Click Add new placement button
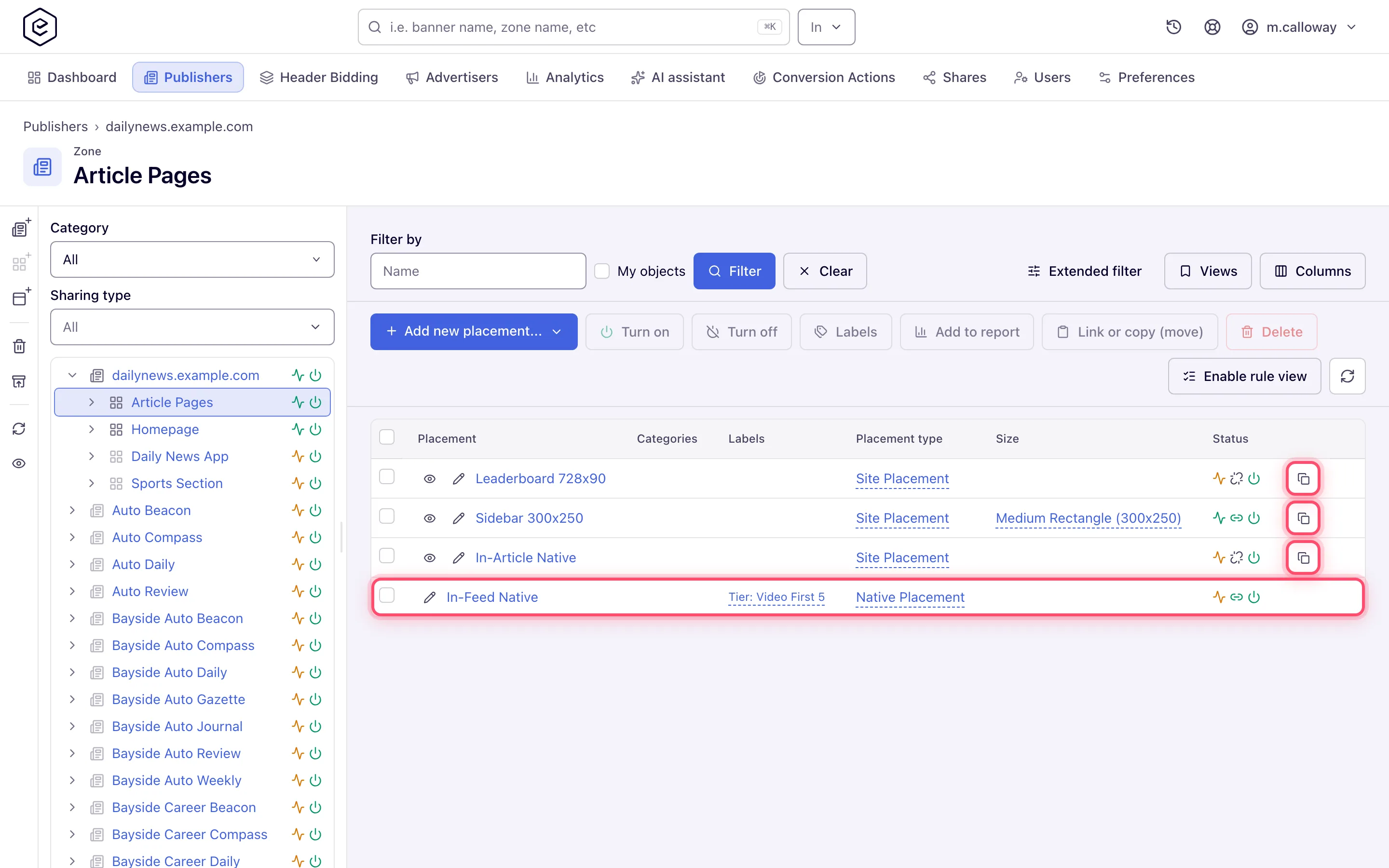This screenshot has height=868, width=1389. 474,332
